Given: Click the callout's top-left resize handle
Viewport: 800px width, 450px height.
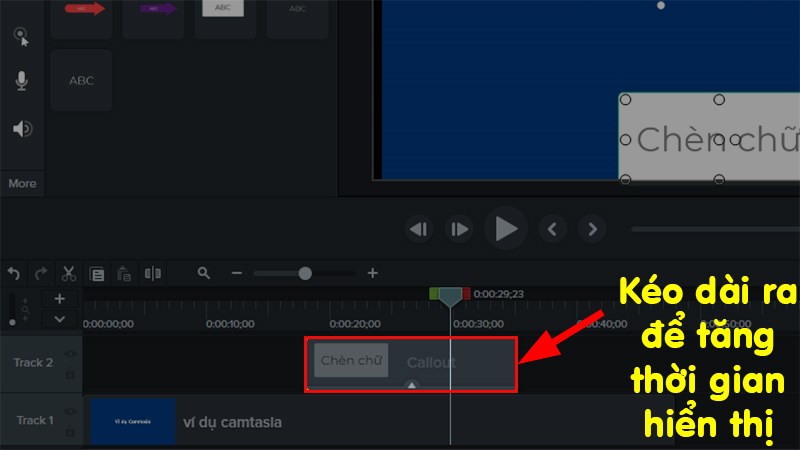Looking at the screenshot, I should tap(626, 99).
